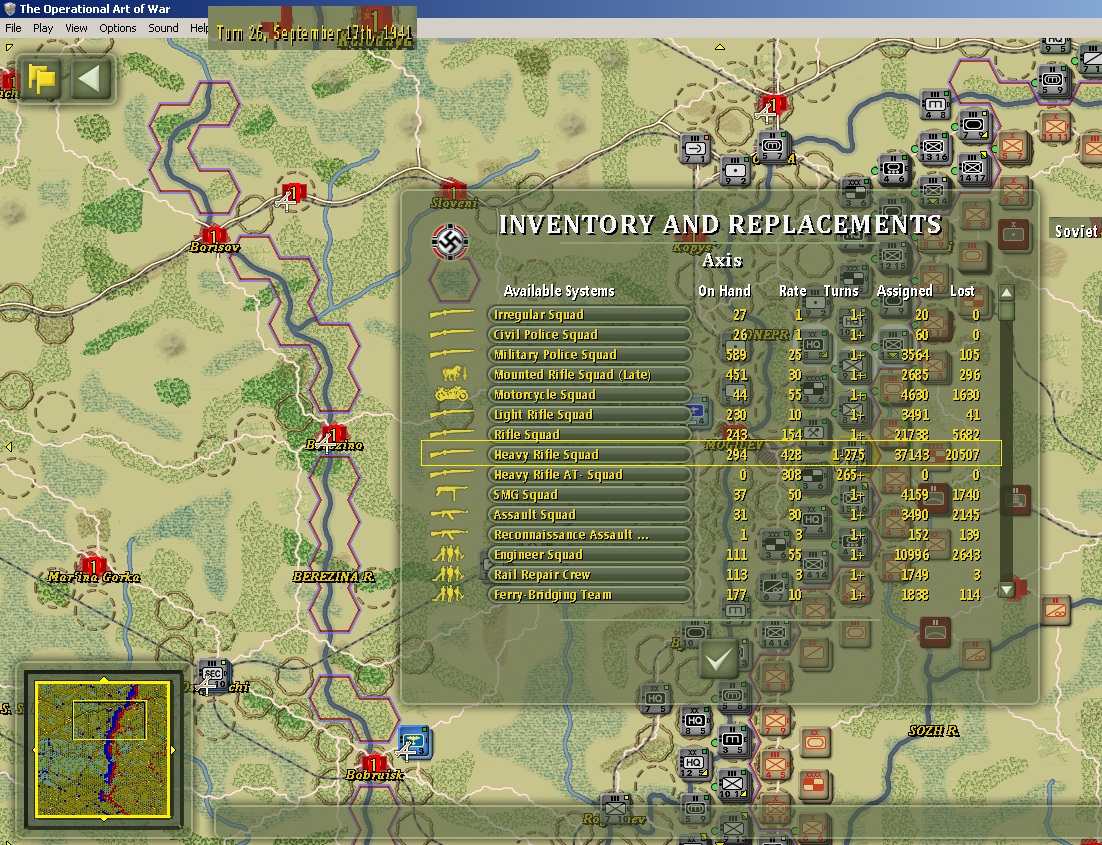Open the Sound menu

[x=163, y=28]
